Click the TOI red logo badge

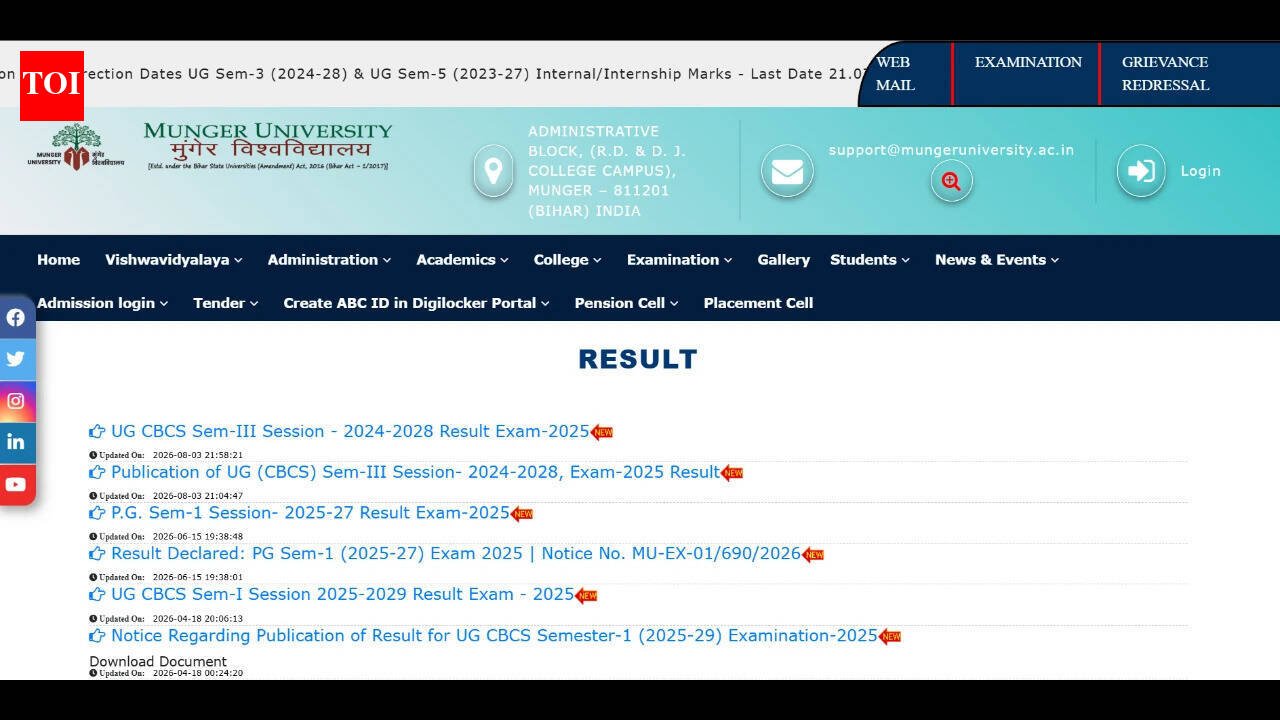pos(52,84)
